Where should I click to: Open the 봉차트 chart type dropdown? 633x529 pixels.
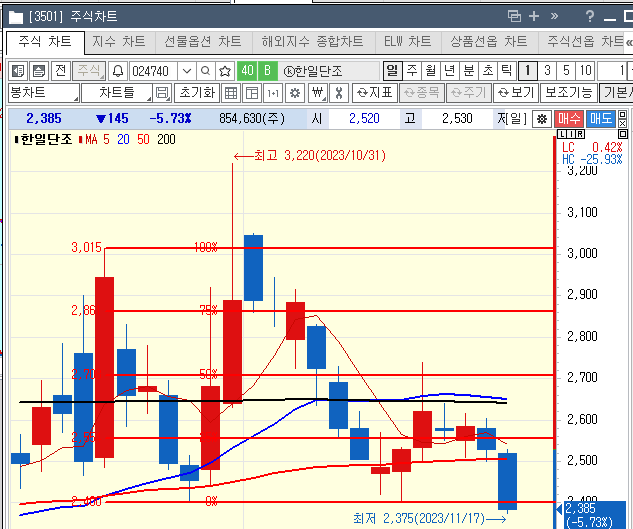coord(44,93)
